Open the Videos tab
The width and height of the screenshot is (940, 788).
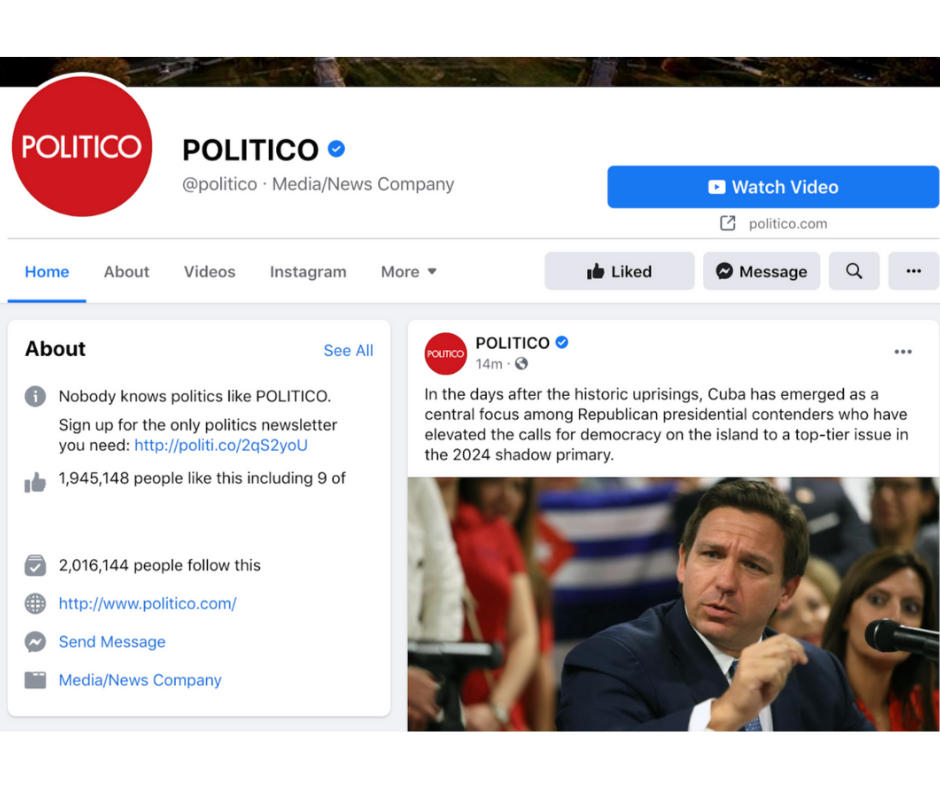209,272
